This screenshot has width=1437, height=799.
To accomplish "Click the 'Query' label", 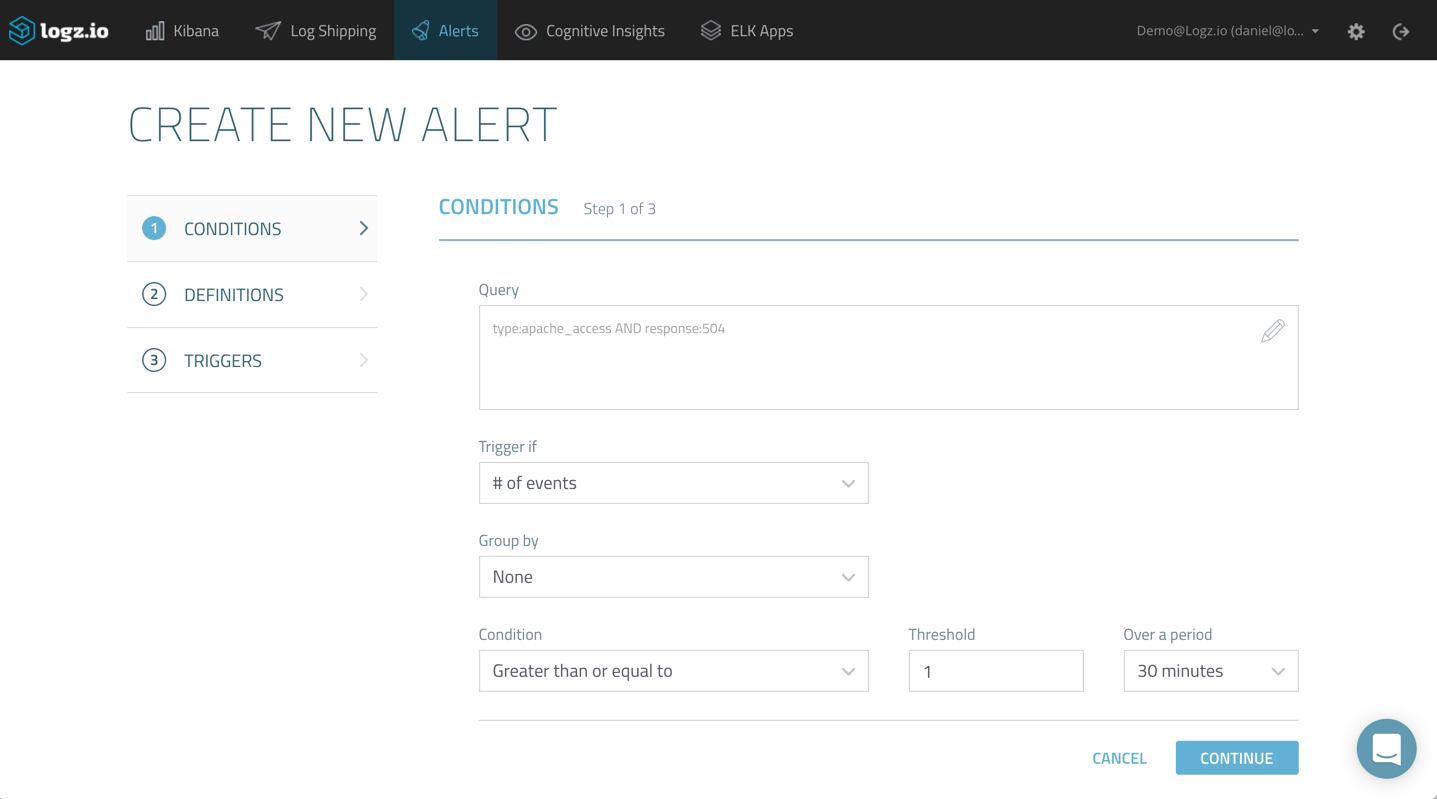I will [499, 290].
